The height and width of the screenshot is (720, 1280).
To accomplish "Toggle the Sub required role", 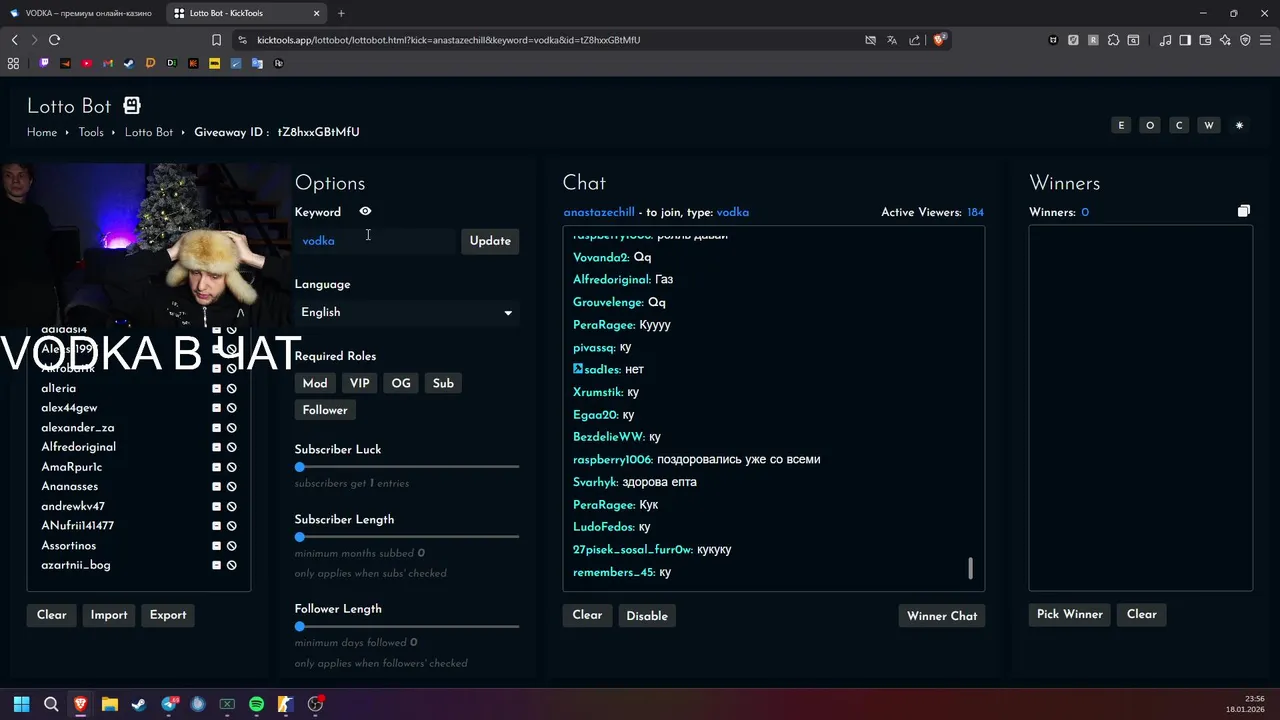I will (443, 383).
